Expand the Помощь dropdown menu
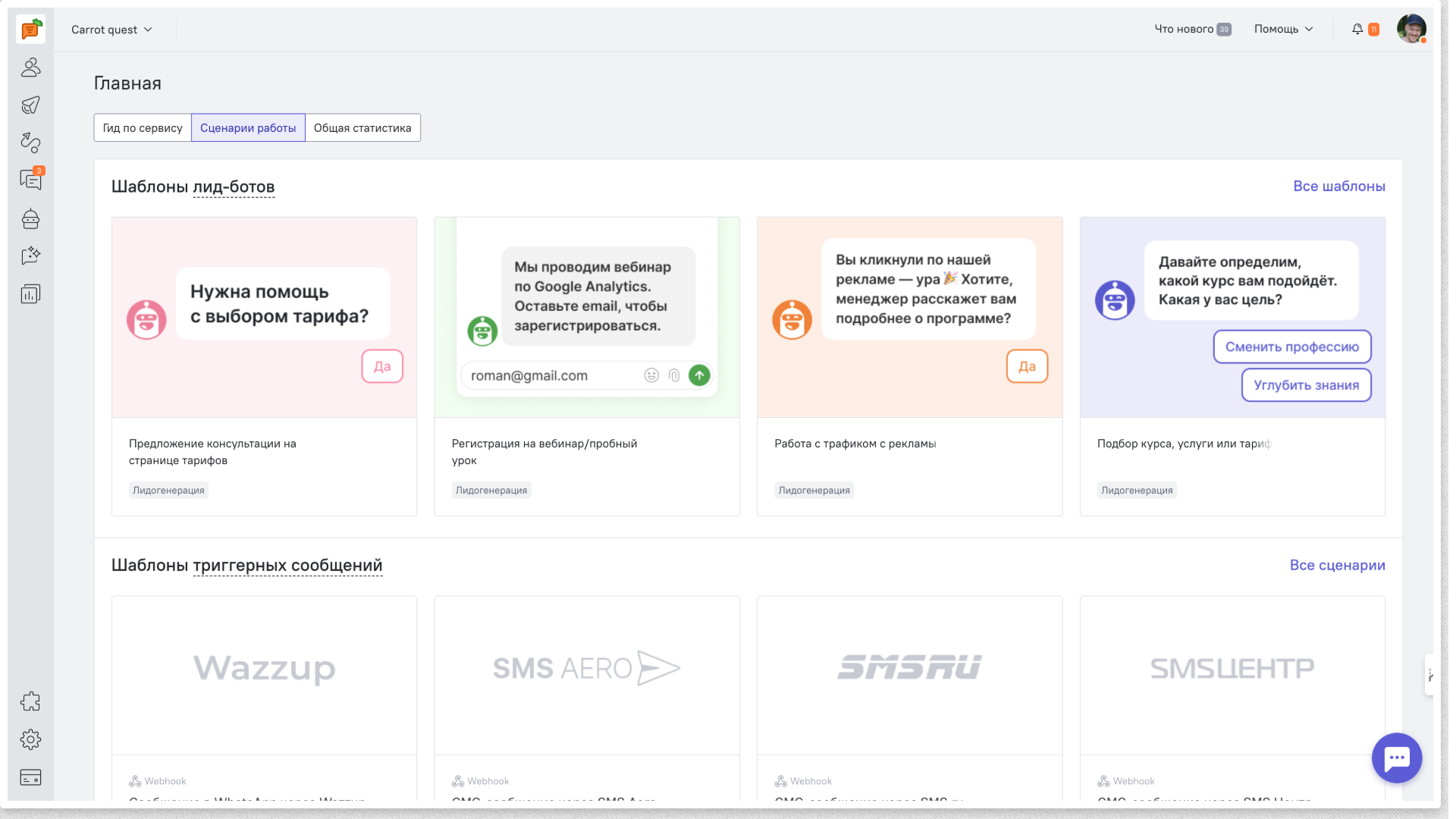The height and width of the screenshot is (819, 1456). (x=1283, y=29)
